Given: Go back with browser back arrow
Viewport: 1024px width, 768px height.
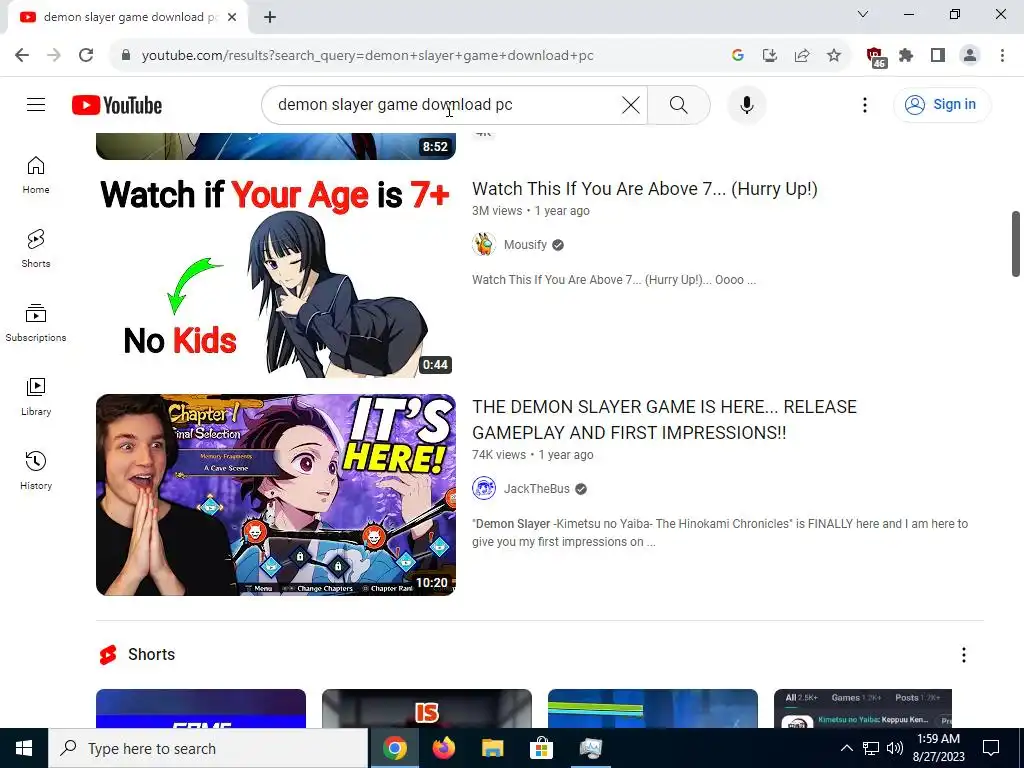Looking at the screenshot, I should coord(22,55).
